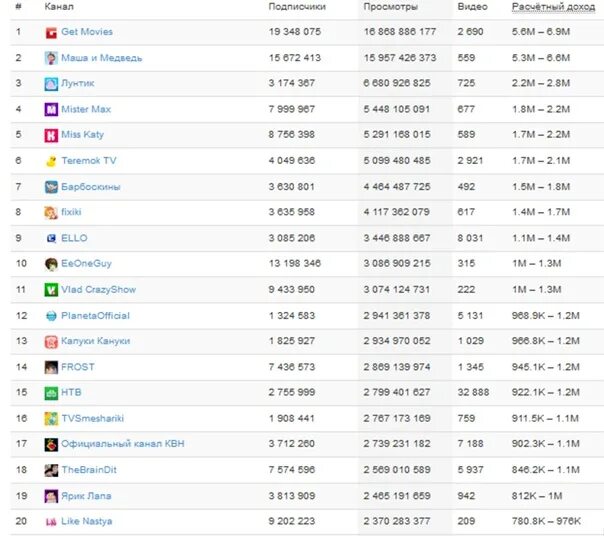This screenshot has width=604, height=536.
Task: Select subscriber count 9 433 950
Action: [292, 289]
